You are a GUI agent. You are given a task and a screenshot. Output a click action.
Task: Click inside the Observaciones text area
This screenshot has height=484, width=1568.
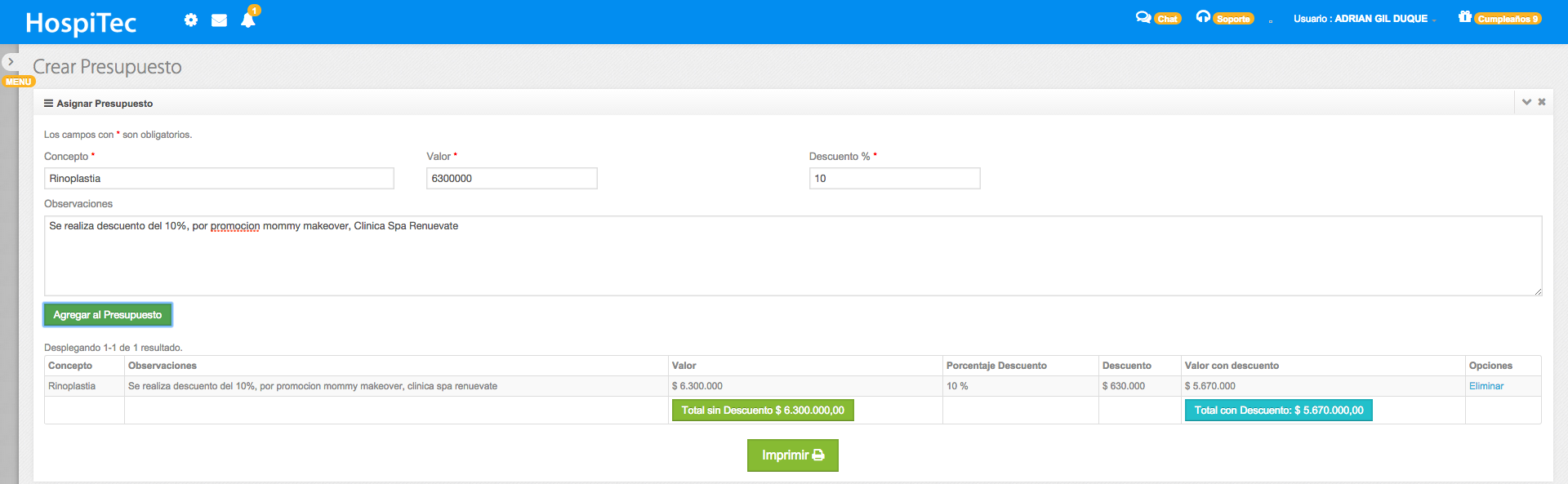[x=792, y=255]
